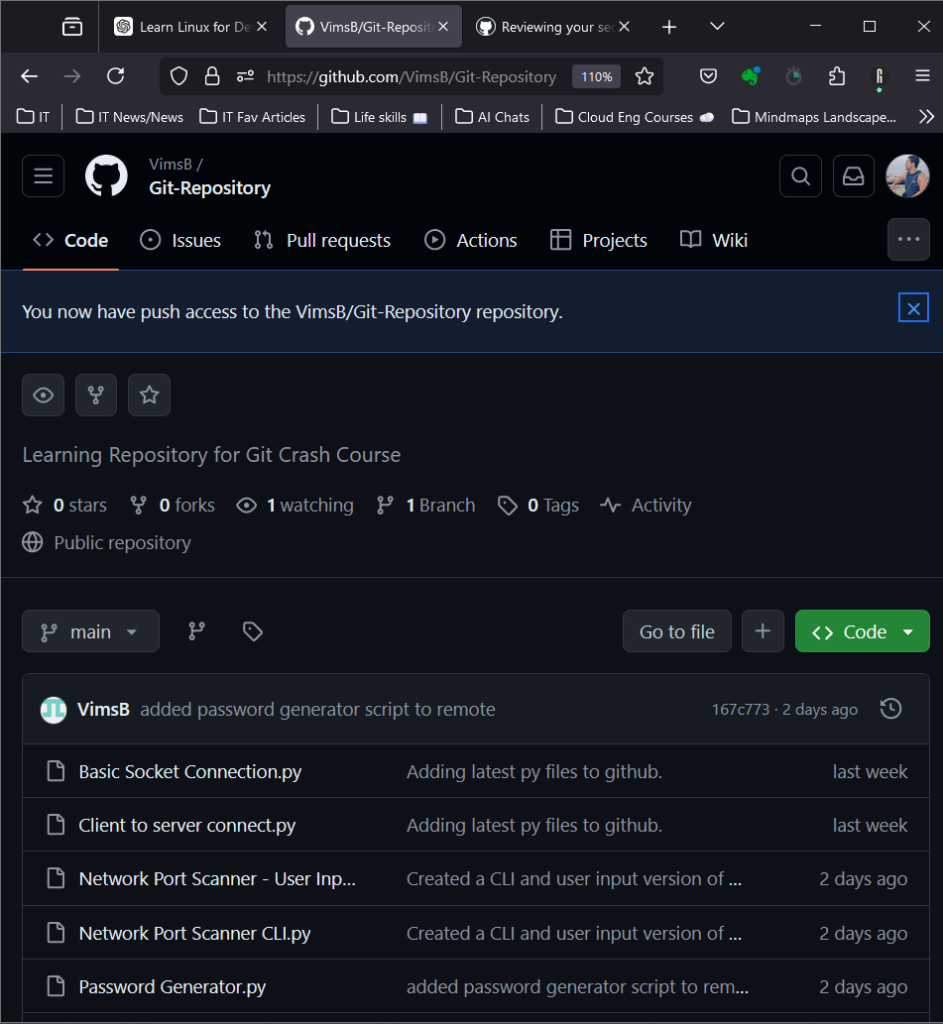The height and width of the screenshot is (1024, 943).
Task: View tags using the tag icon
Action: (253, 631)
